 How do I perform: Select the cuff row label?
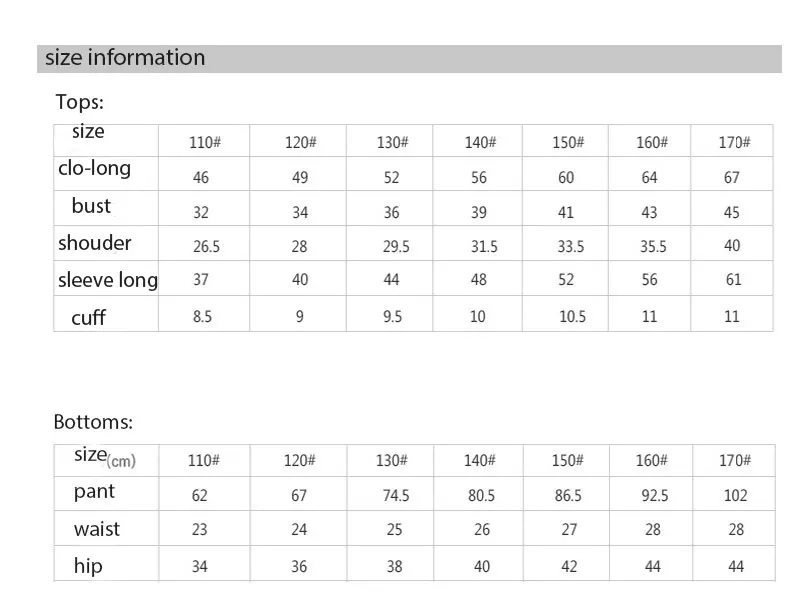[88, 317]
